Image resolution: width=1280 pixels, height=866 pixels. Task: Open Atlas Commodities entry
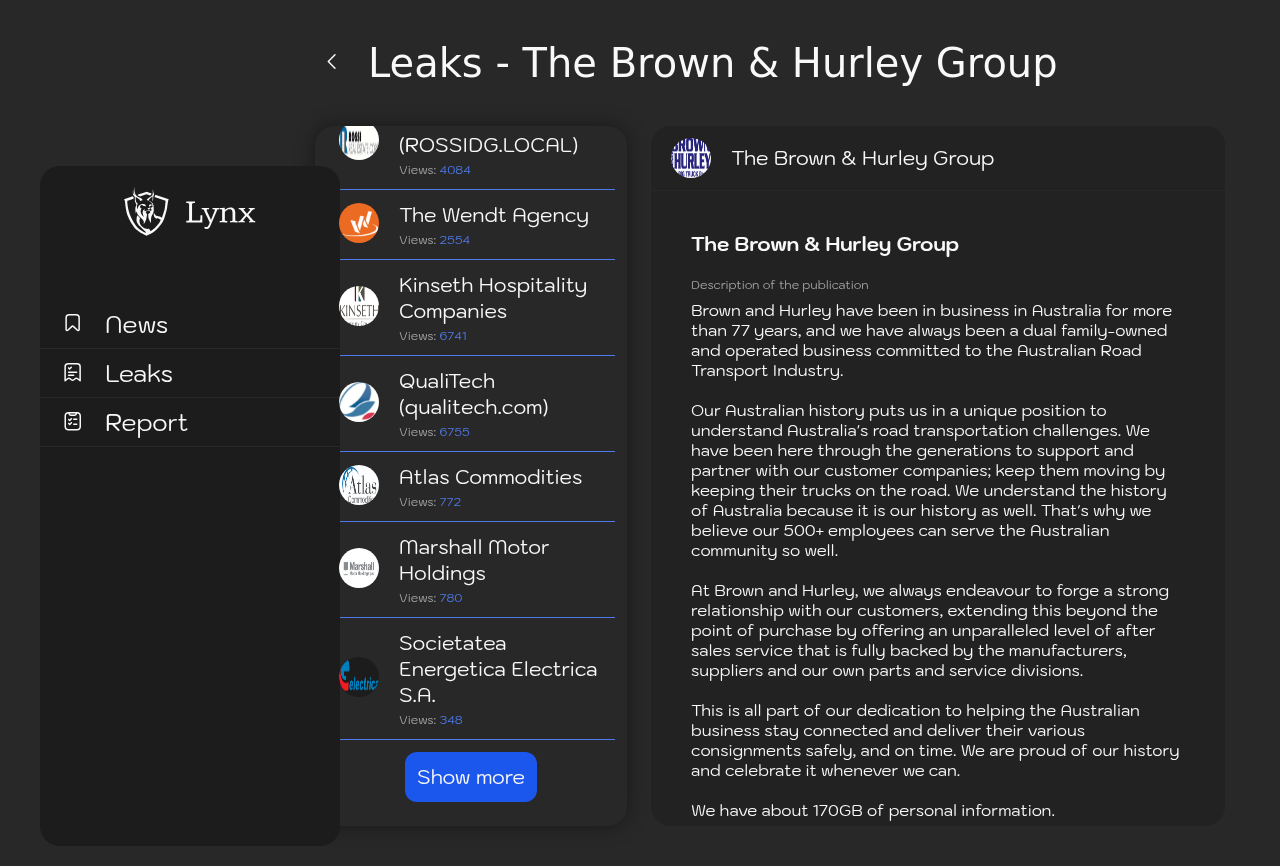[477, 487]
